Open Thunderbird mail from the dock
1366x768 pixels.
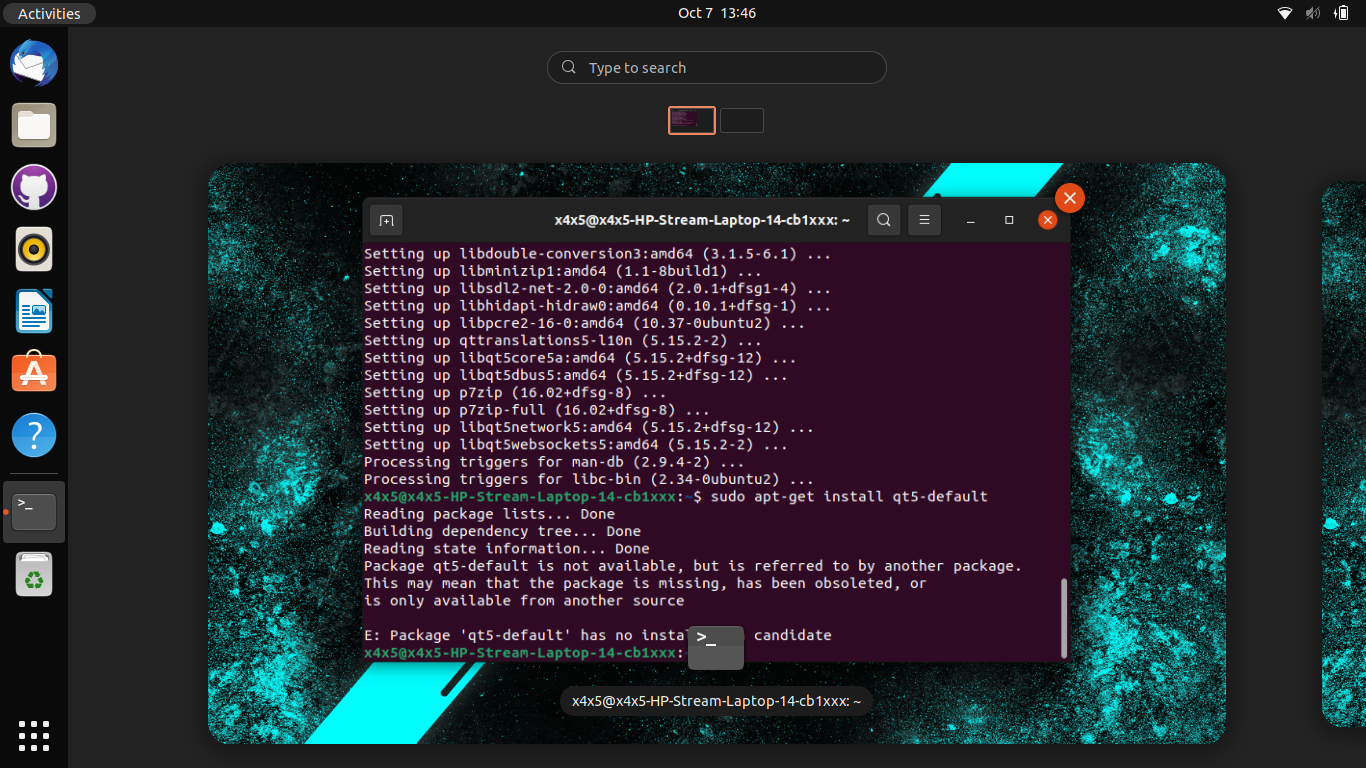coord(33,63)
